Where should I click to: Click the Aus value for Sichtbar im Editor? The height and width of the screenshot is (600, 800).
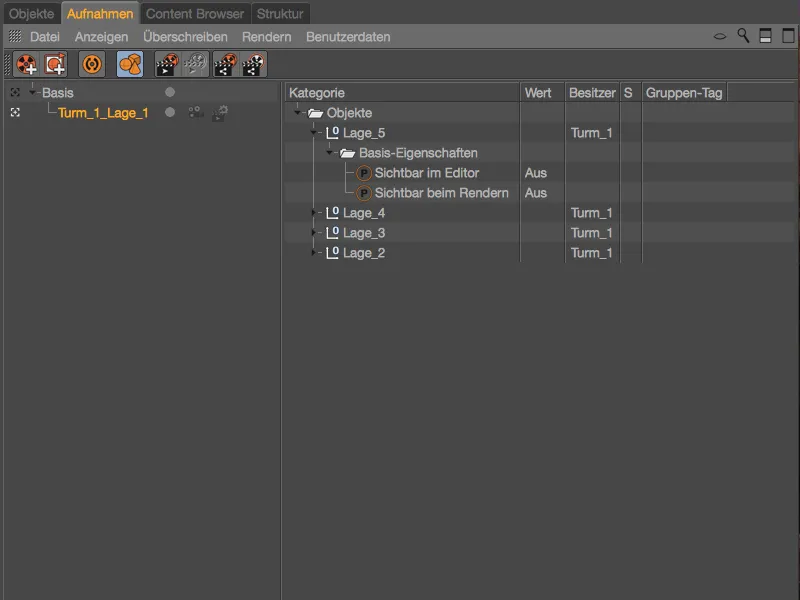(x=536, y=173)
